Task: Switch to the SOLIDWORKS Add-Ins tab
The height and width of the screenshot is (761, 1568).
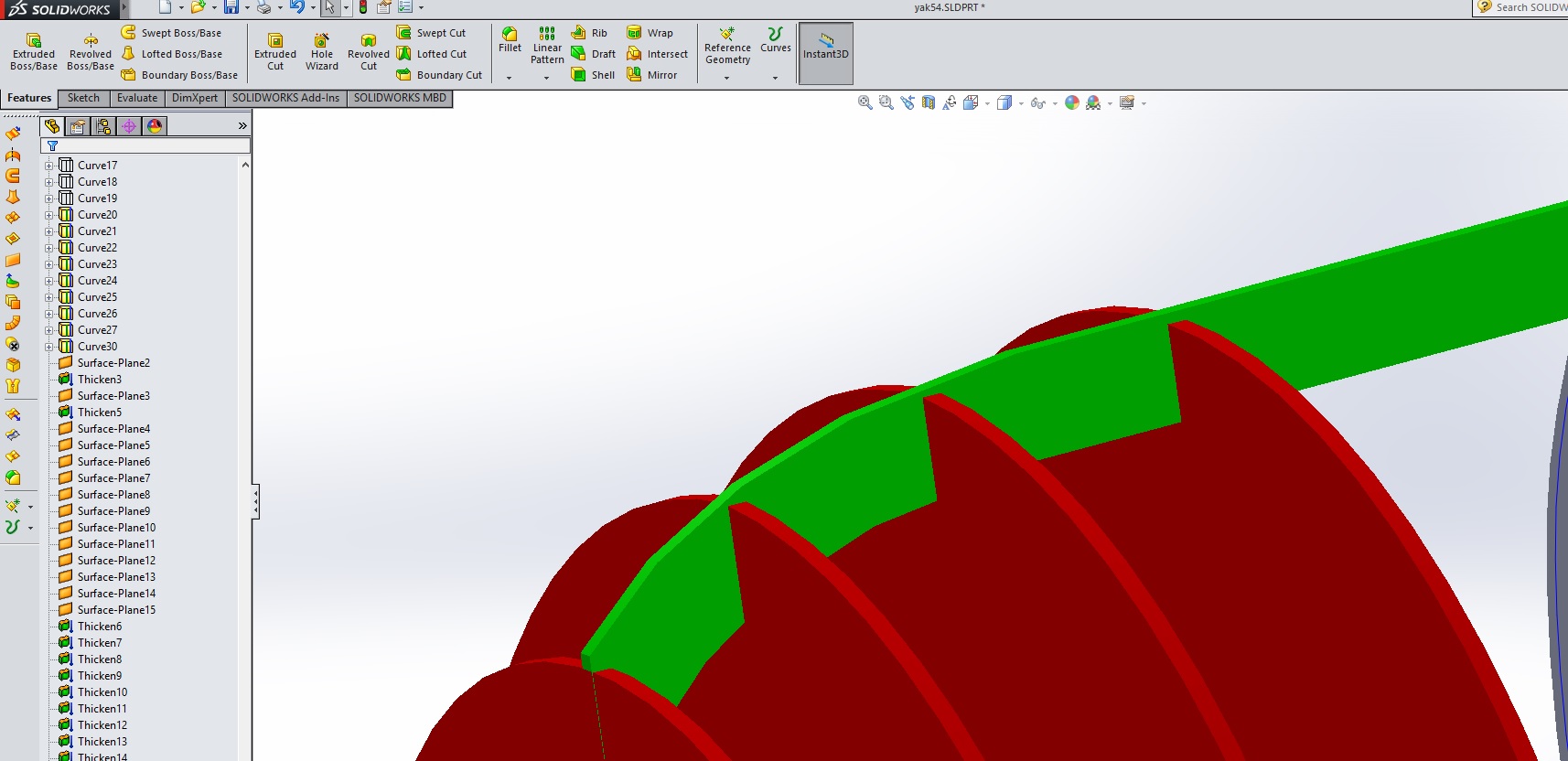Action: pos(285,98)
